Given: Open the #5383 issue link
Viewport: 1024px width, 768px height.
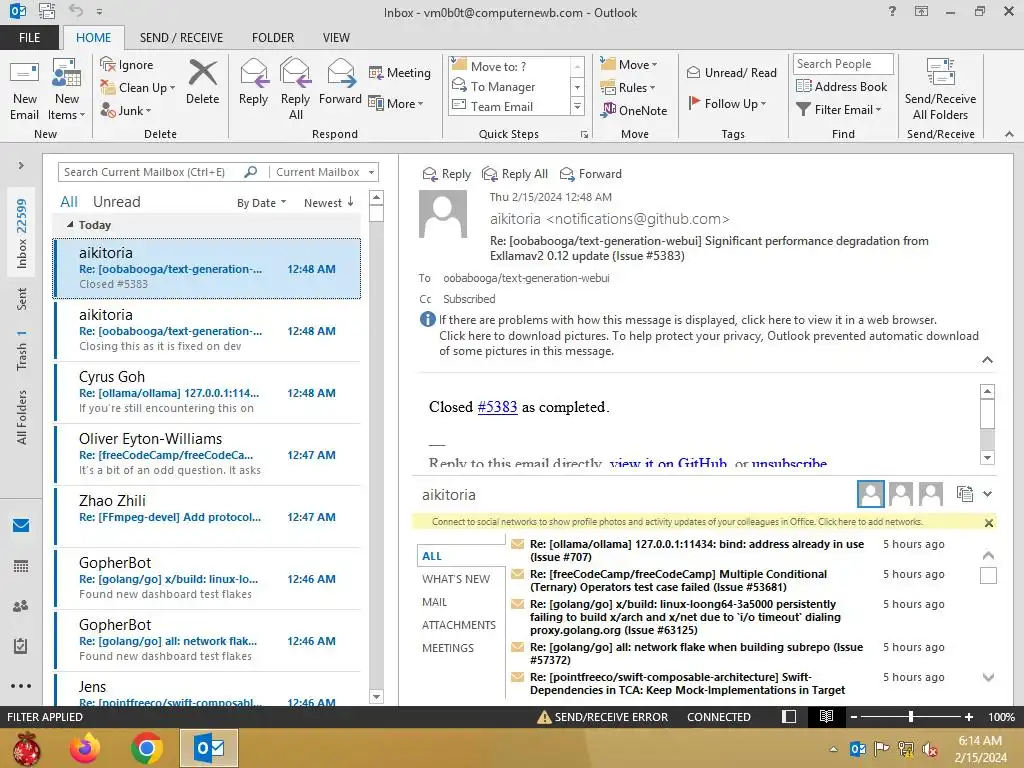Looking at the screenshot, I should coord(497,407).
